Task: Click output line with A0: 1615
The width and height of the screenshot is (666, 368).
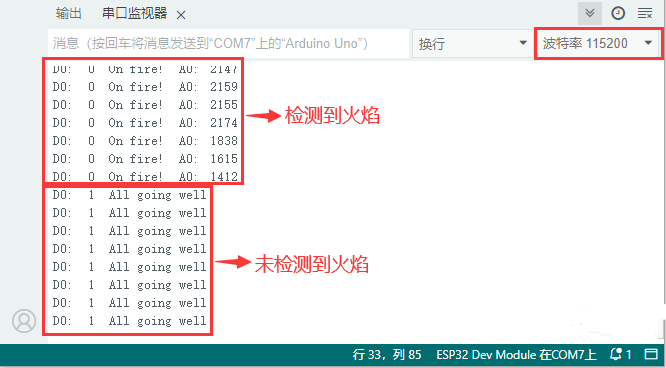Action: tap(145, 159)
